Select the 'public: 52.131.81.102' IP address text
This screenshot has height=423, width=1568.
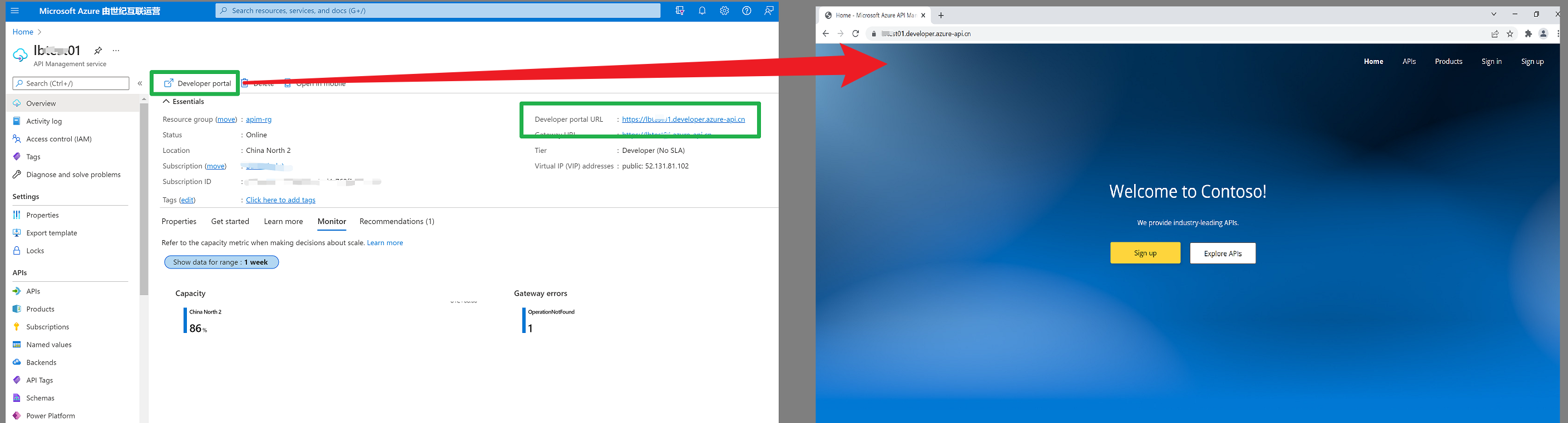[x=656, y=166]
